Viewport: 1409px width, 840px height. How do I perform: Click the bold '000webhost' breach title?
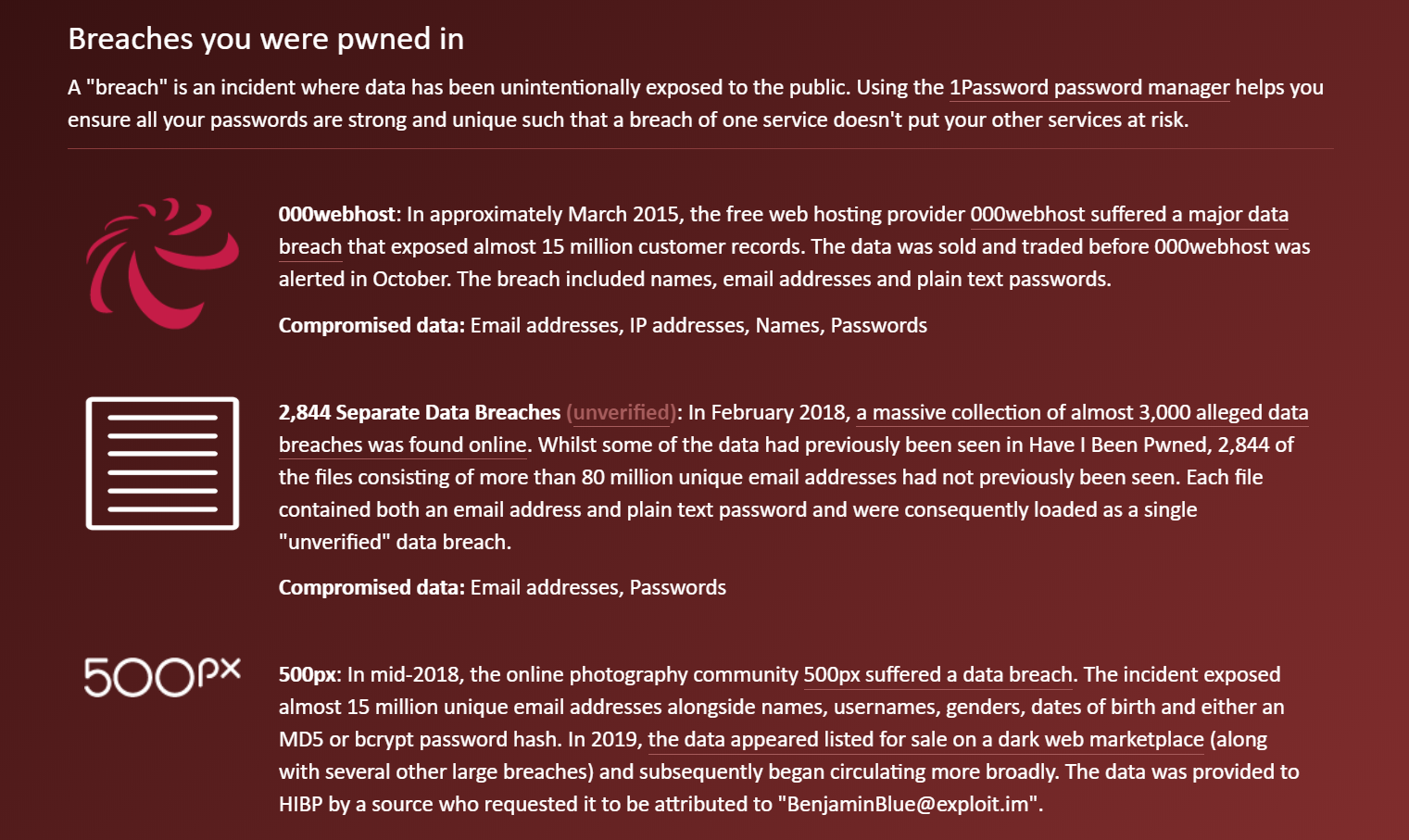337,215
